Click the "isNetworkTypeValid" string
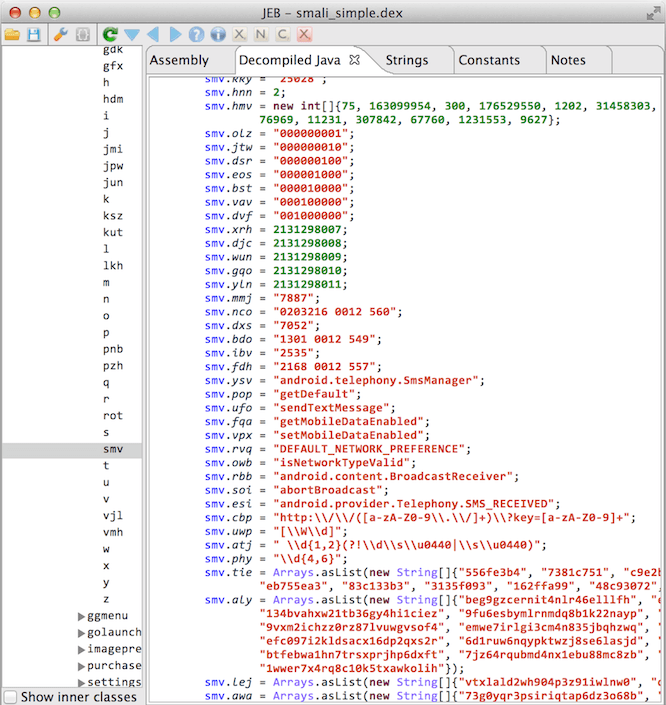 coord(342,463)
